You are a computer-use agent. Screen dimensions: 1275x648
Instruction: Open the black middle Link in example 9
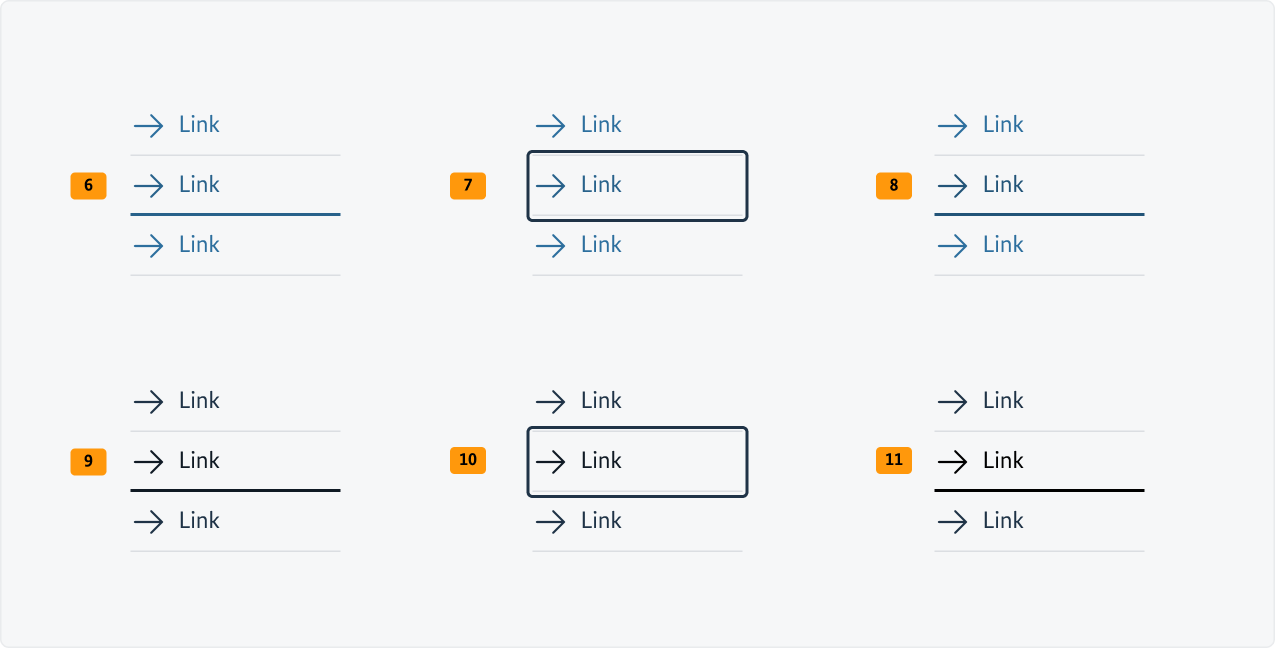199,461
